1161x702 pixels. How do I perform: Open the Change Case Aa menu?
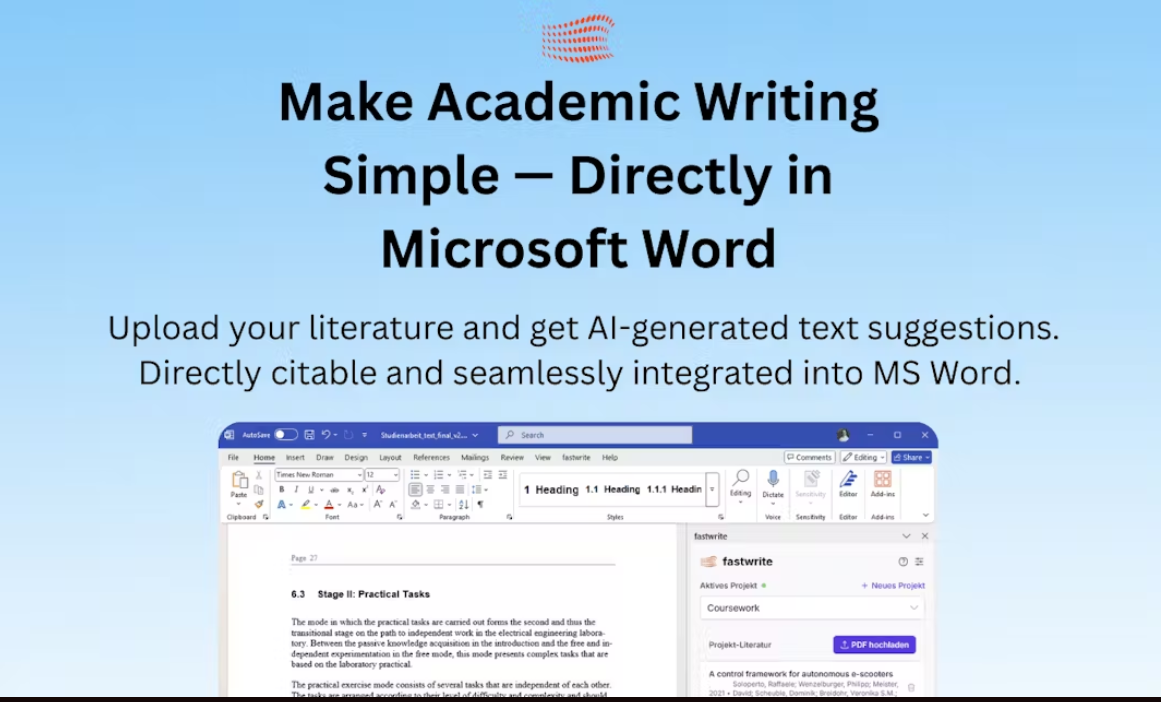[x=355, y=504]
